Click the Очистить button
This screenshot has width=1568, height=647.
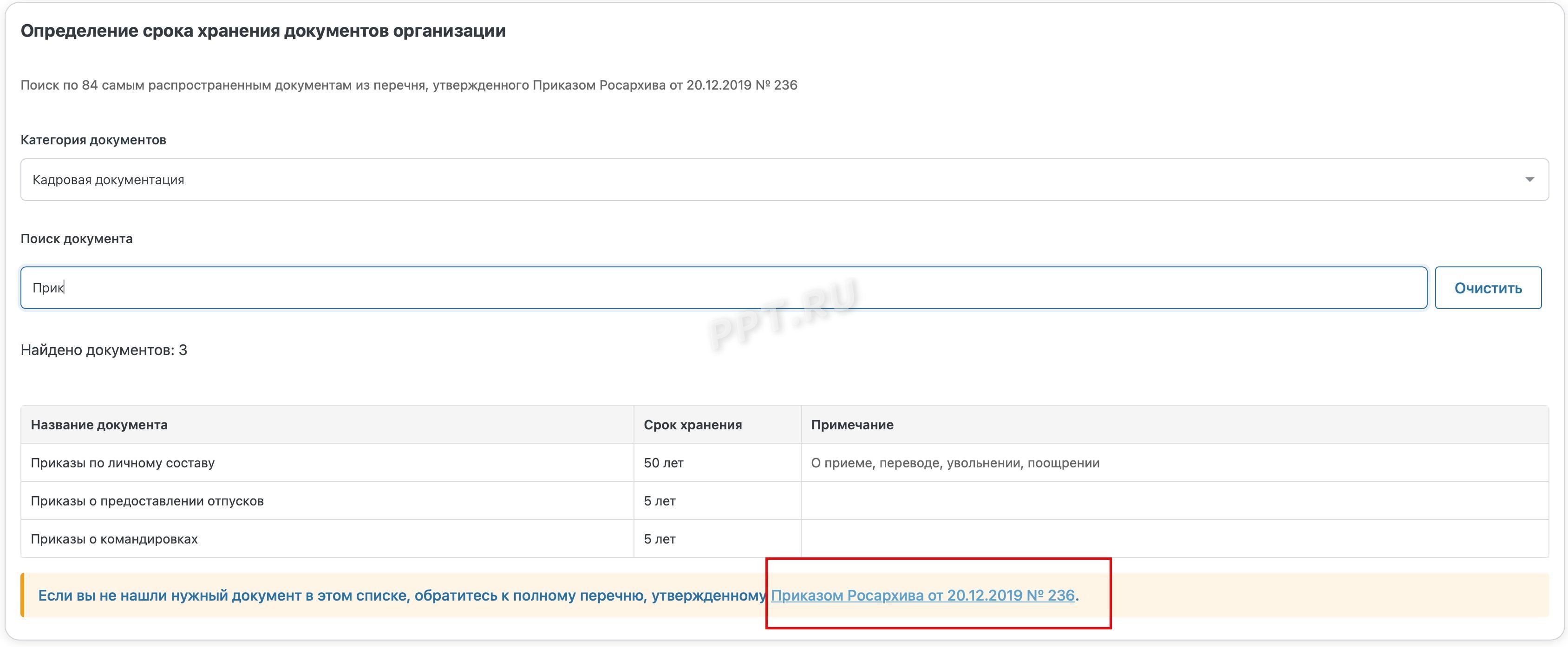coord(1488,288)
